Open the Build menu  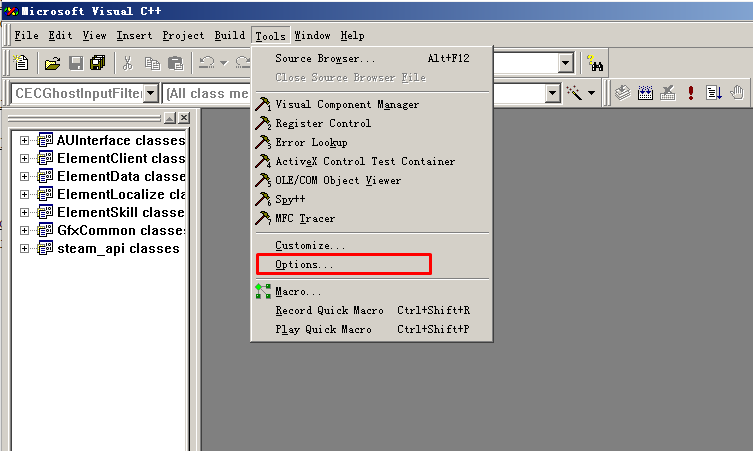pos(230,36)
